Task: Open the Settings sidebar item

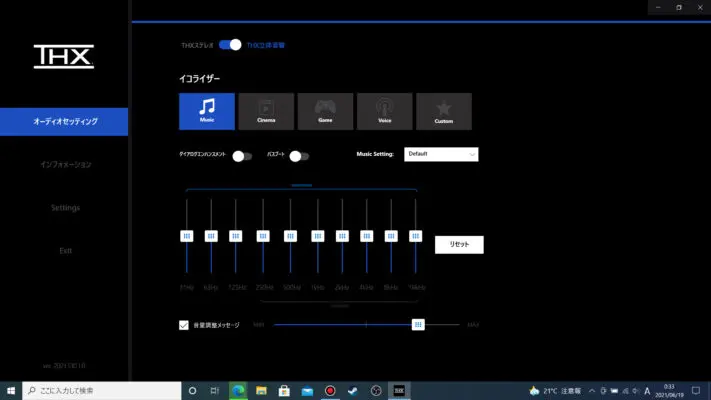Action: 65,208
